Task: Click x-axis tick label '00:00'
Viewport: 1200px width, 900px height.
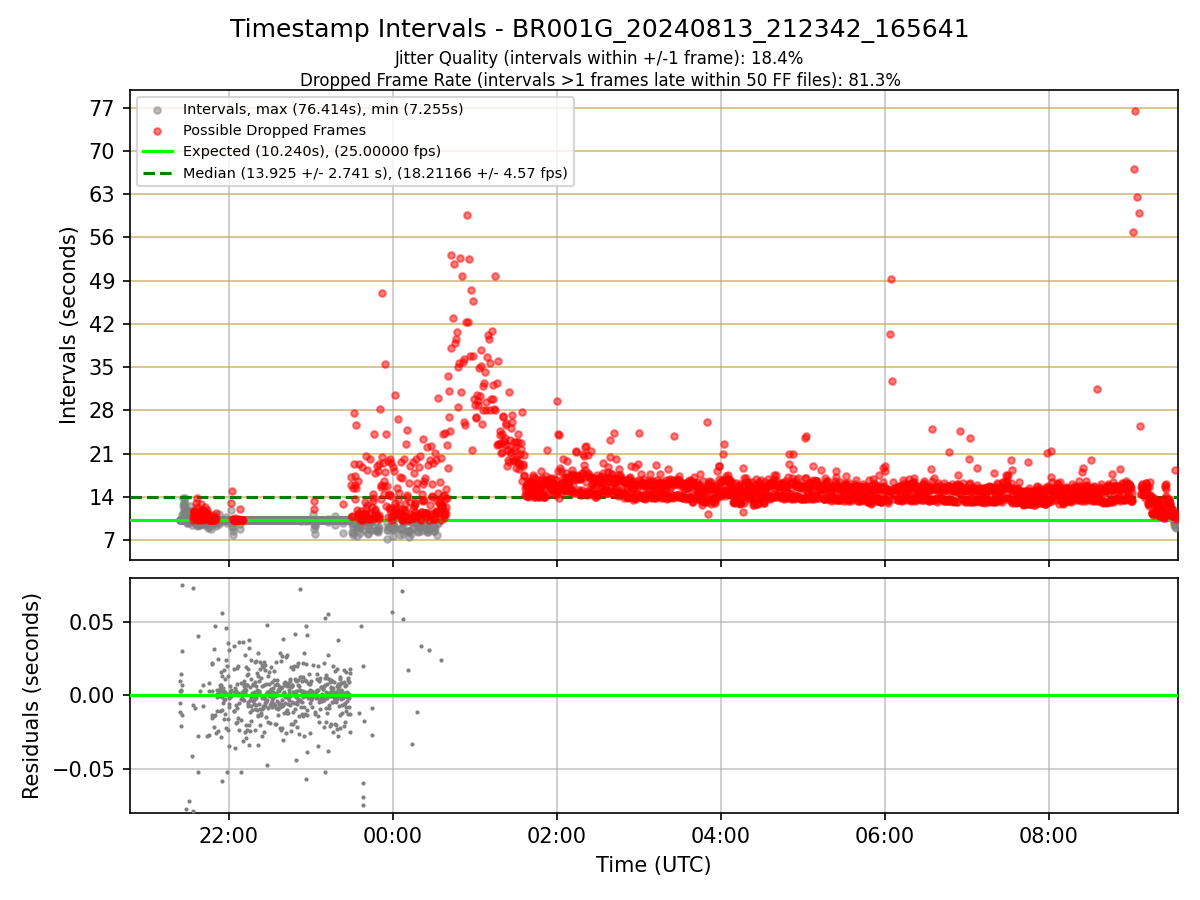Action: [x=393, y=834]
